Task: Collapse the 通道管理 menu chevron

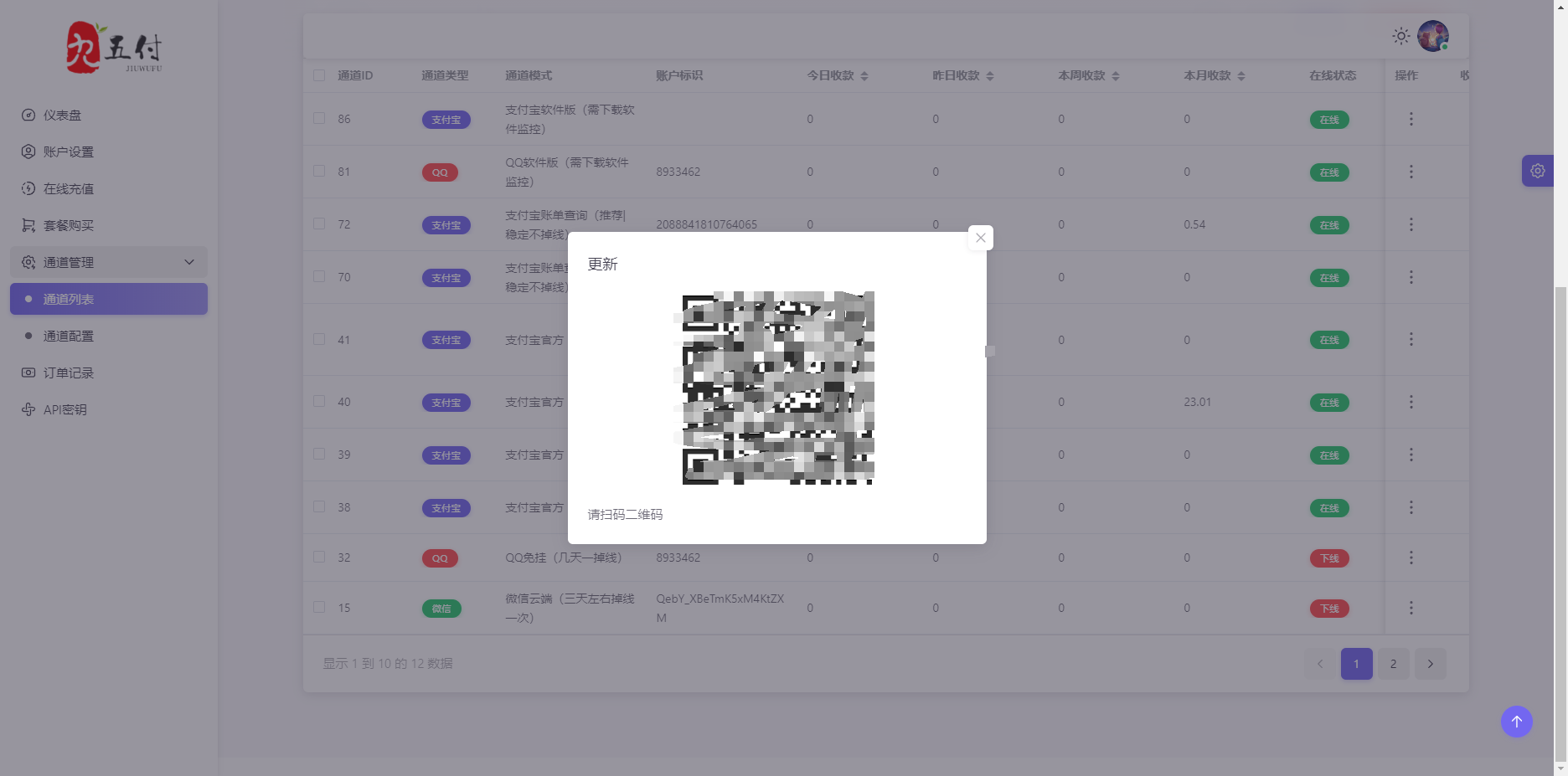Action: pos(189,262)
